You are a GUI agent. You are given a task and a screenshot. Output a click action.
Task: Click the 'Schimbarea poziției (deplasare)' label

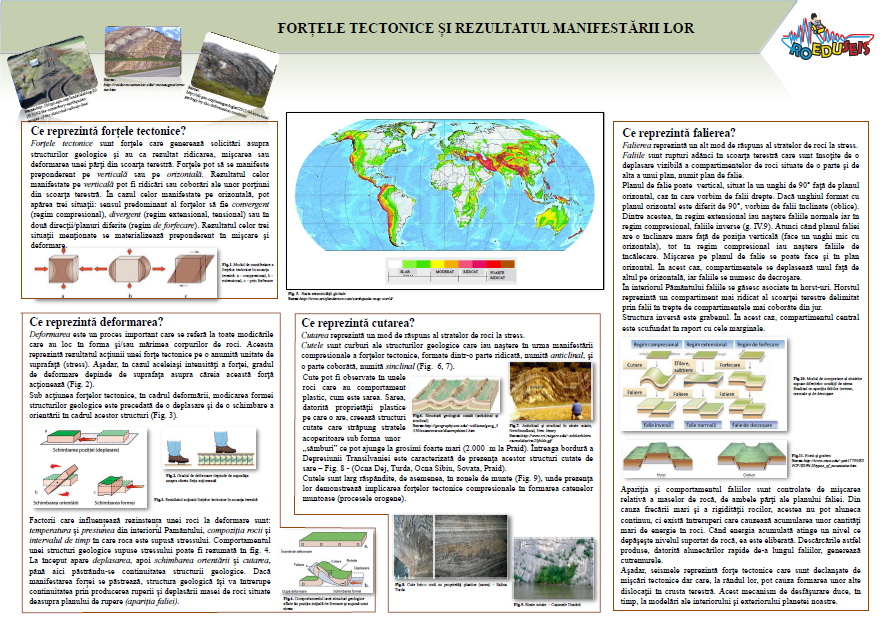(86, 450)
